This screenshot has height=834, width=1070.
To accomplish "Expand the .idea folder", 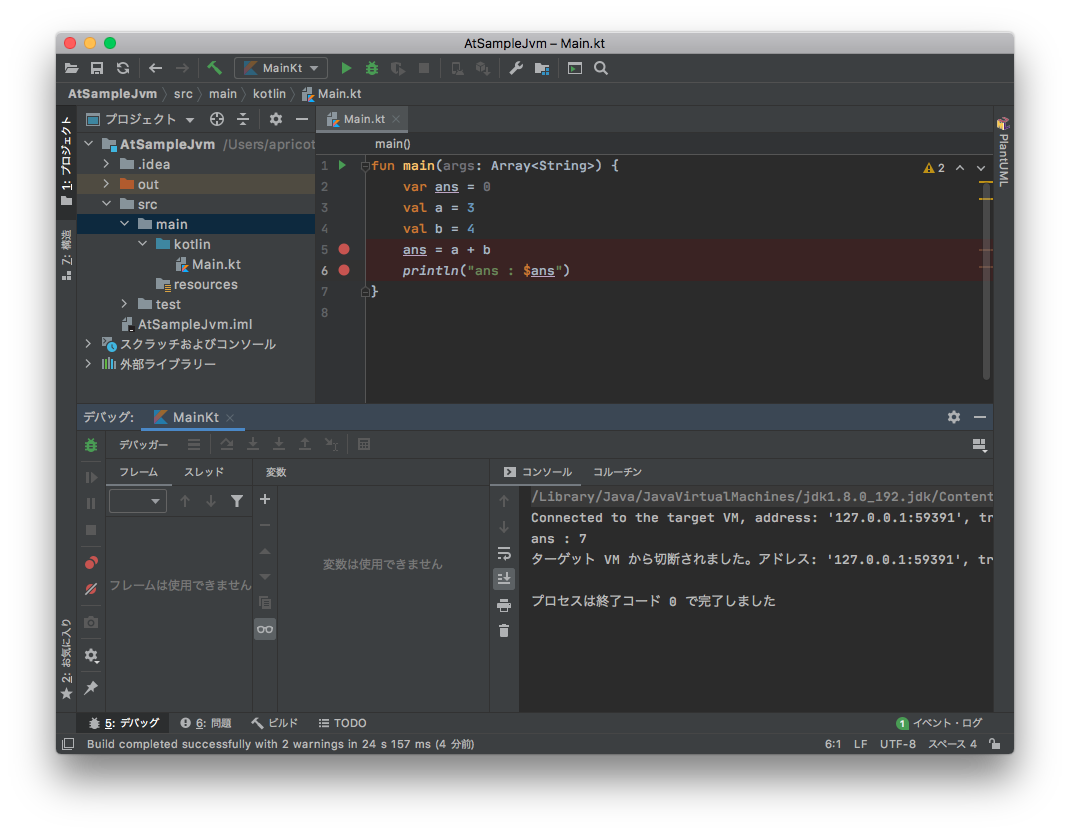I will [106, 164].
